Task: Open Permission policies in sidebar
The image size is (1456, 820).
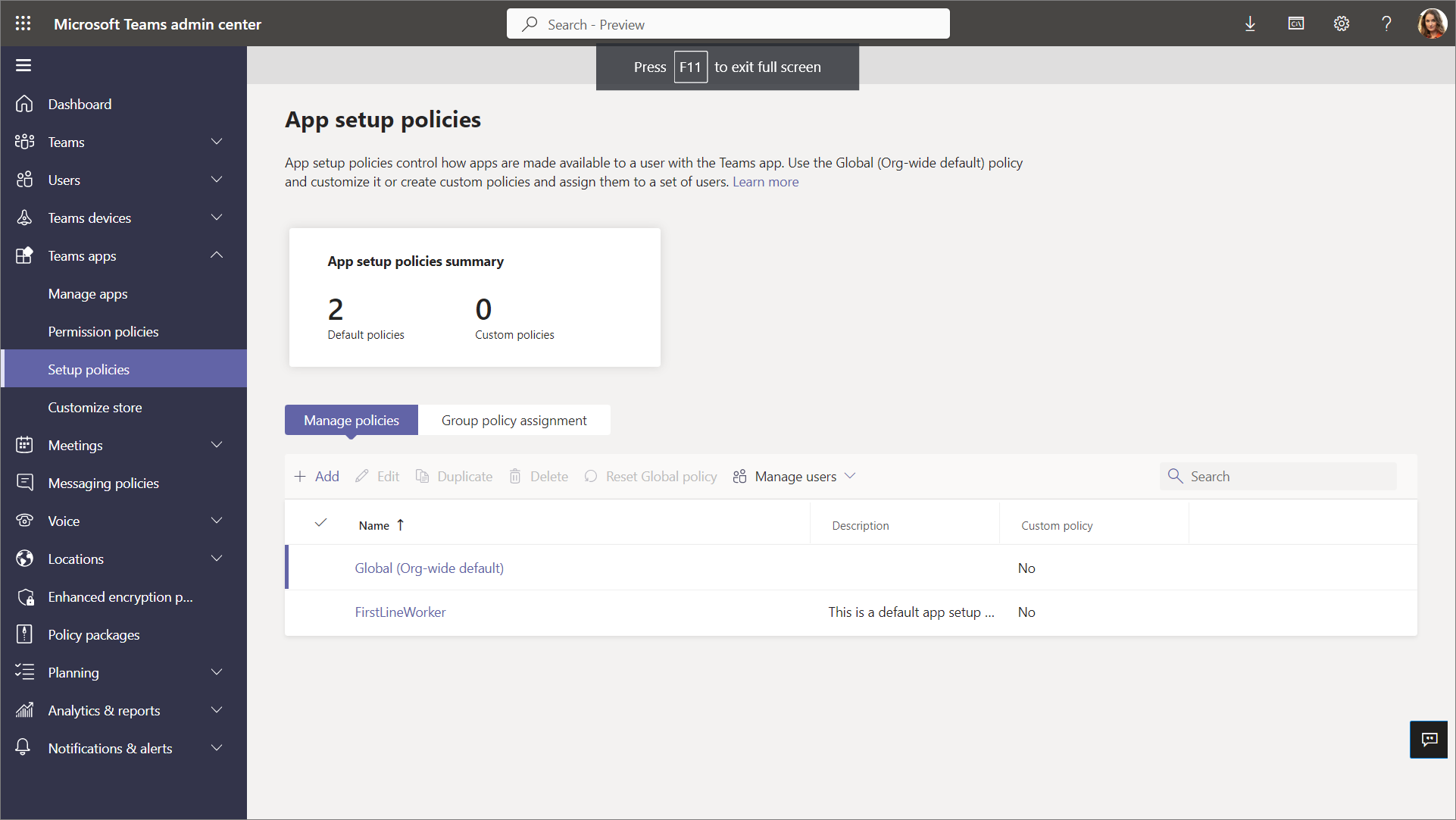Action: [x=103, y=332]
